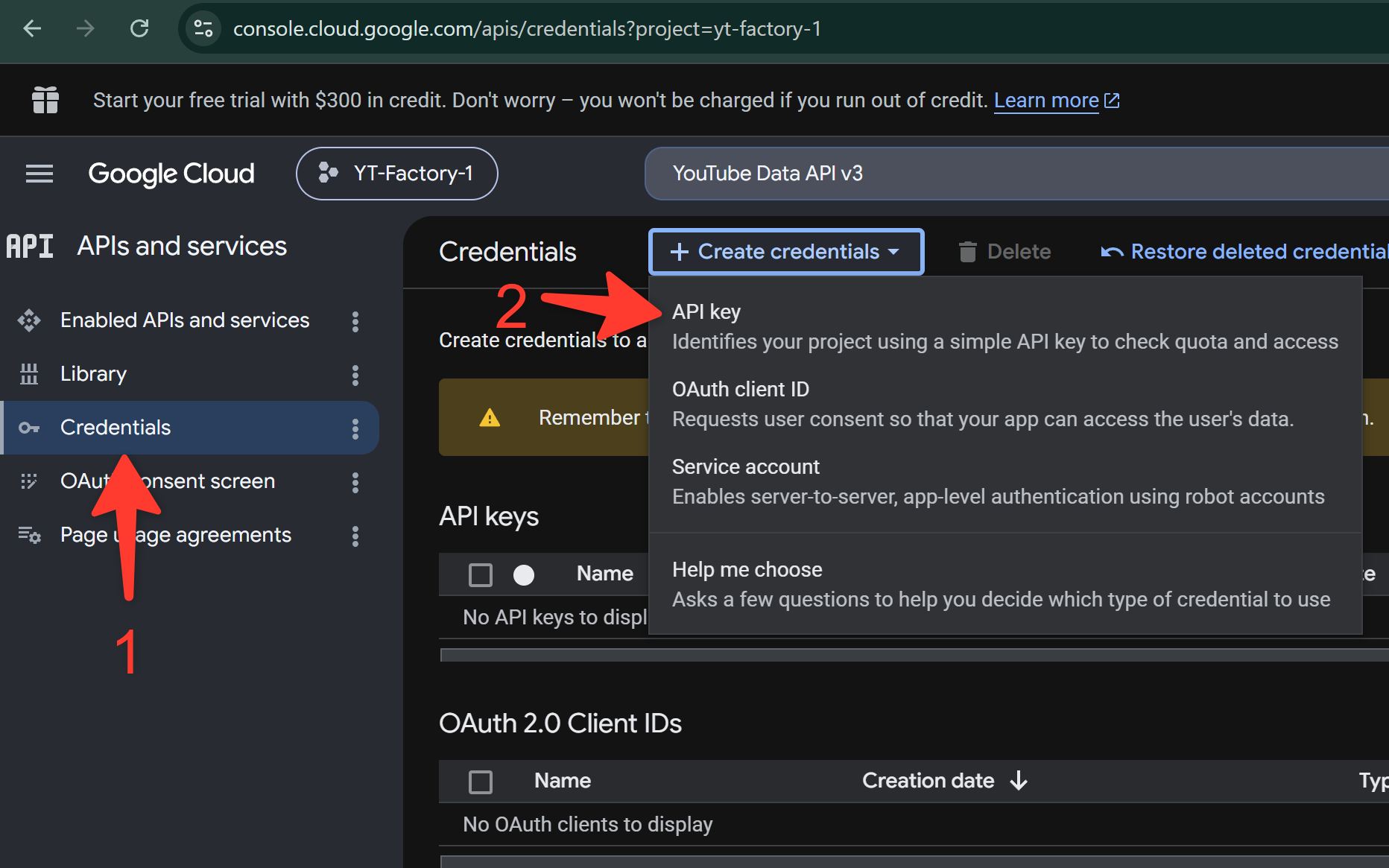
Task: Open site information icon in address bar
Action: pyautogui.click(x=203, y=29)
